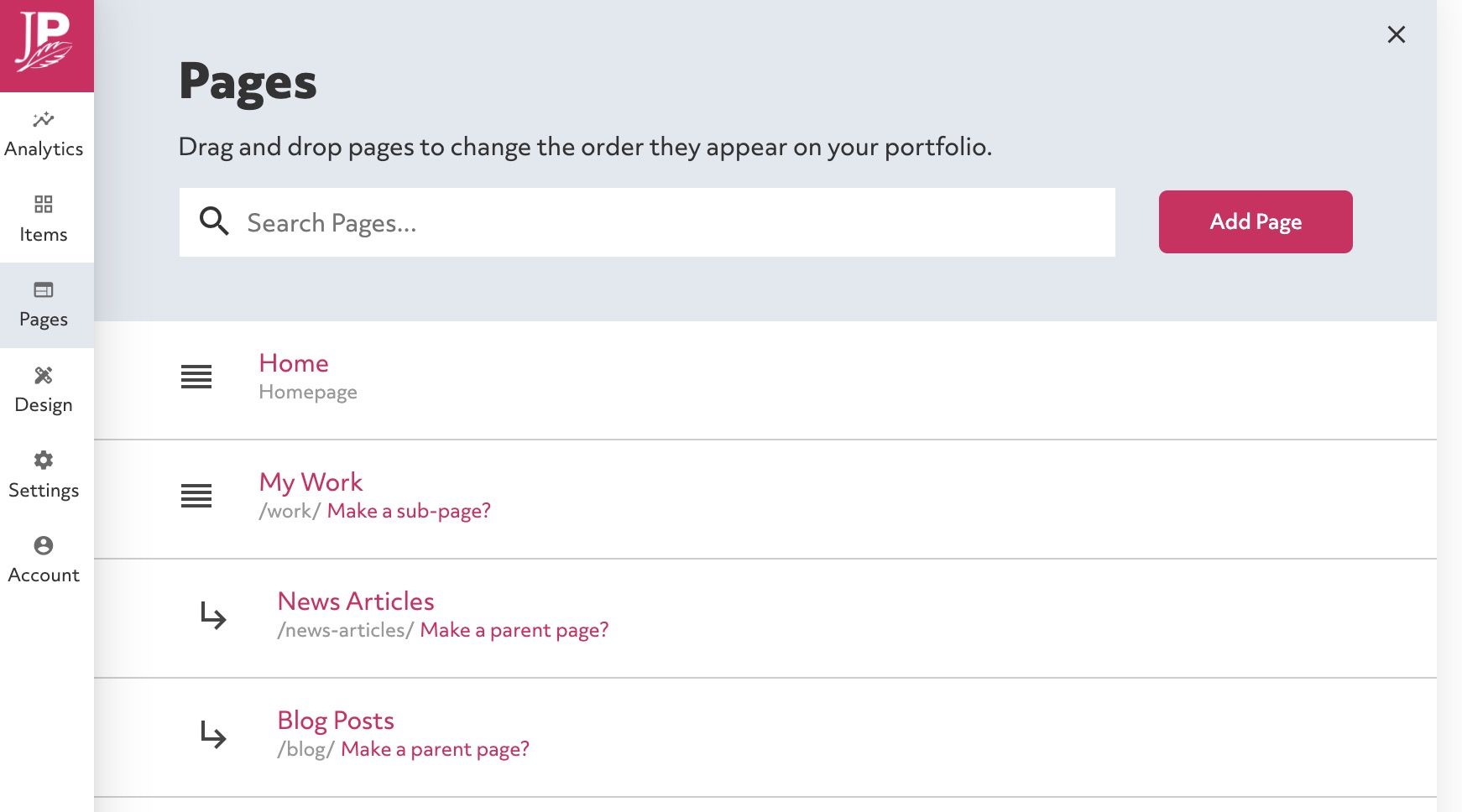Open the My Work page
1462x812 pixels.
[311, 481]
